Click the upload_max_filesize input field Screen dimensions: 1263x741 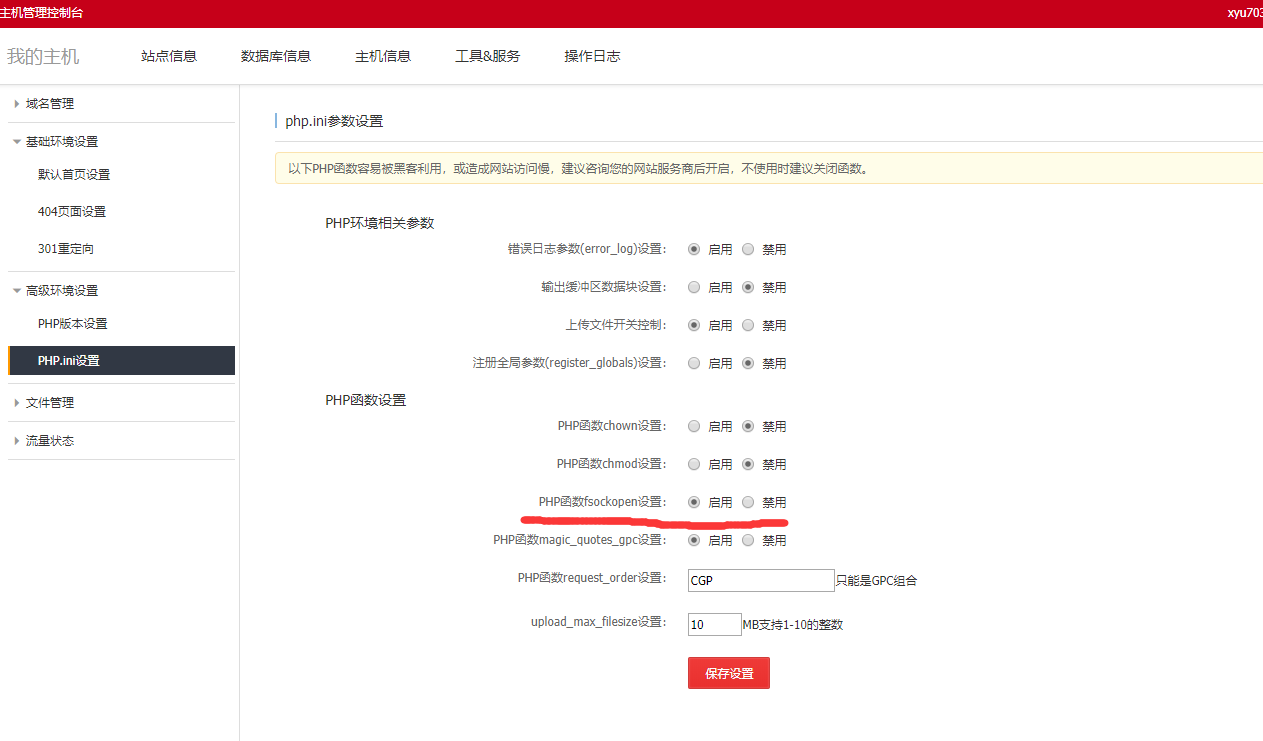pyautogui.click(x=714, y=624)
